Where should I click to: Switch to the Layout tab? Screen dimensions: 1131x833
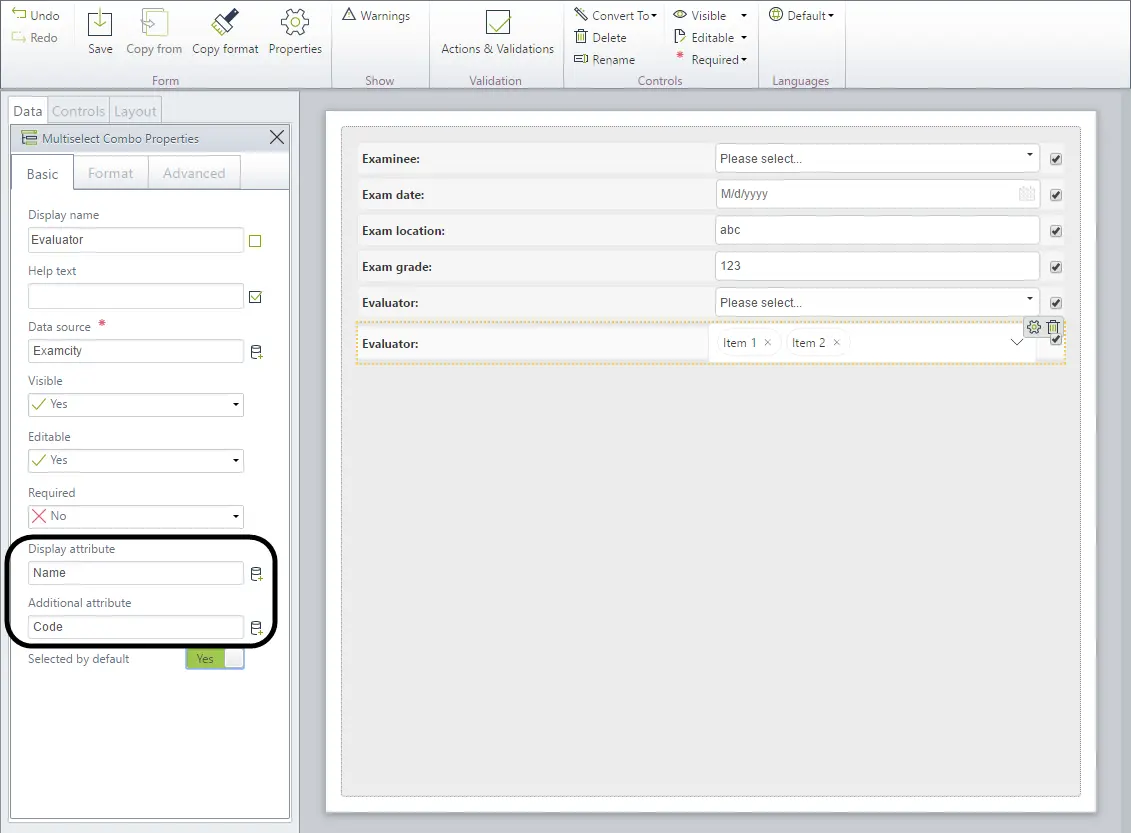(x=135, y=111)
